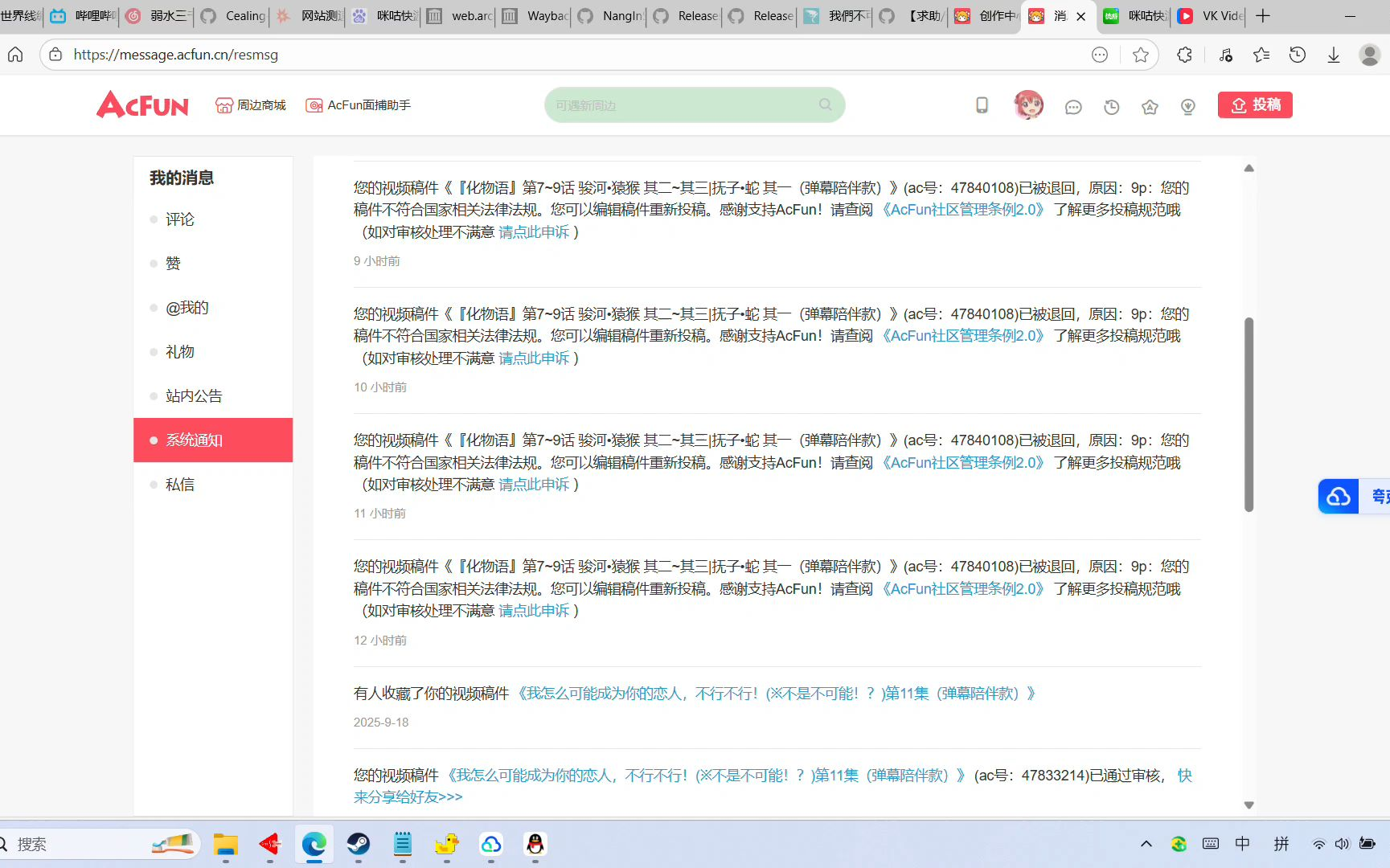This screenshot has width=1390, height=868.
Task: Open approved video link for ac号 47833214
Action: pos(706,776)
